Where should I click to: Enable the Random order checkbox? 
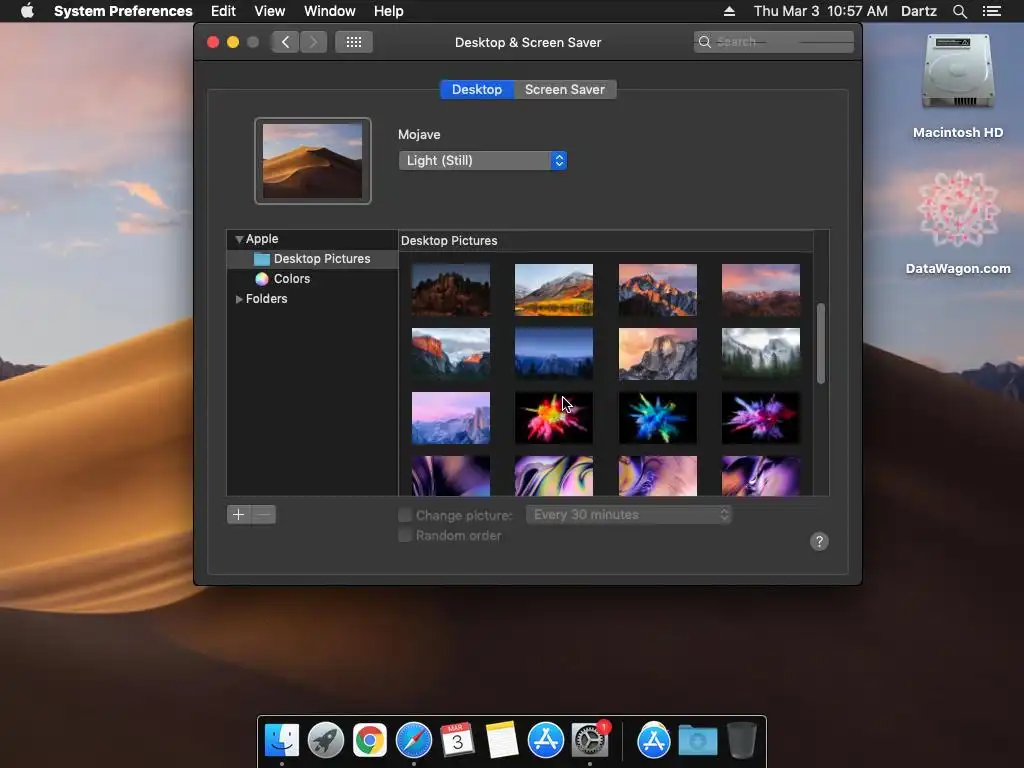[x=405, y=536]
